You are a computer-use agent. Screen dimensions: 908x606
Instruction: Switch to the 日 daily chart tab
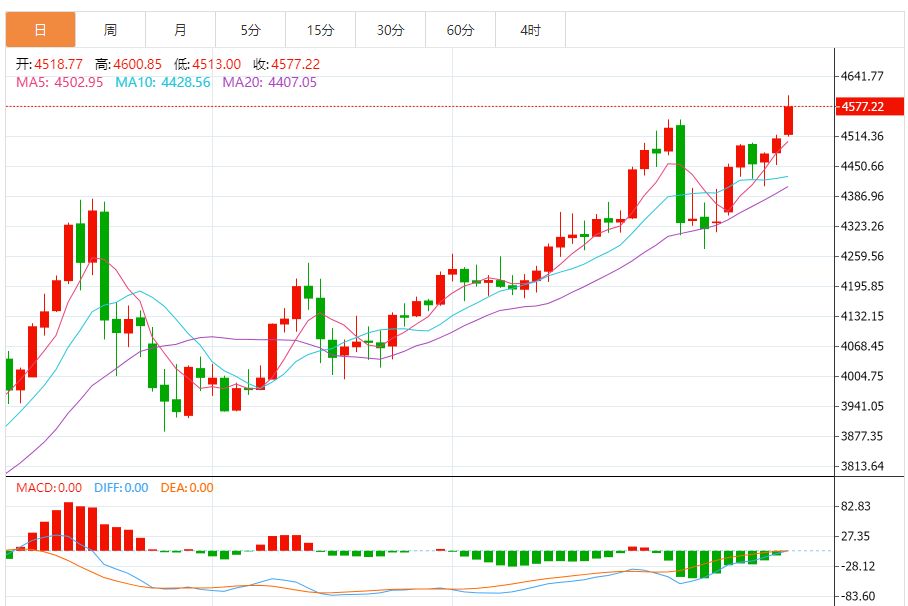tap(40, 30)
